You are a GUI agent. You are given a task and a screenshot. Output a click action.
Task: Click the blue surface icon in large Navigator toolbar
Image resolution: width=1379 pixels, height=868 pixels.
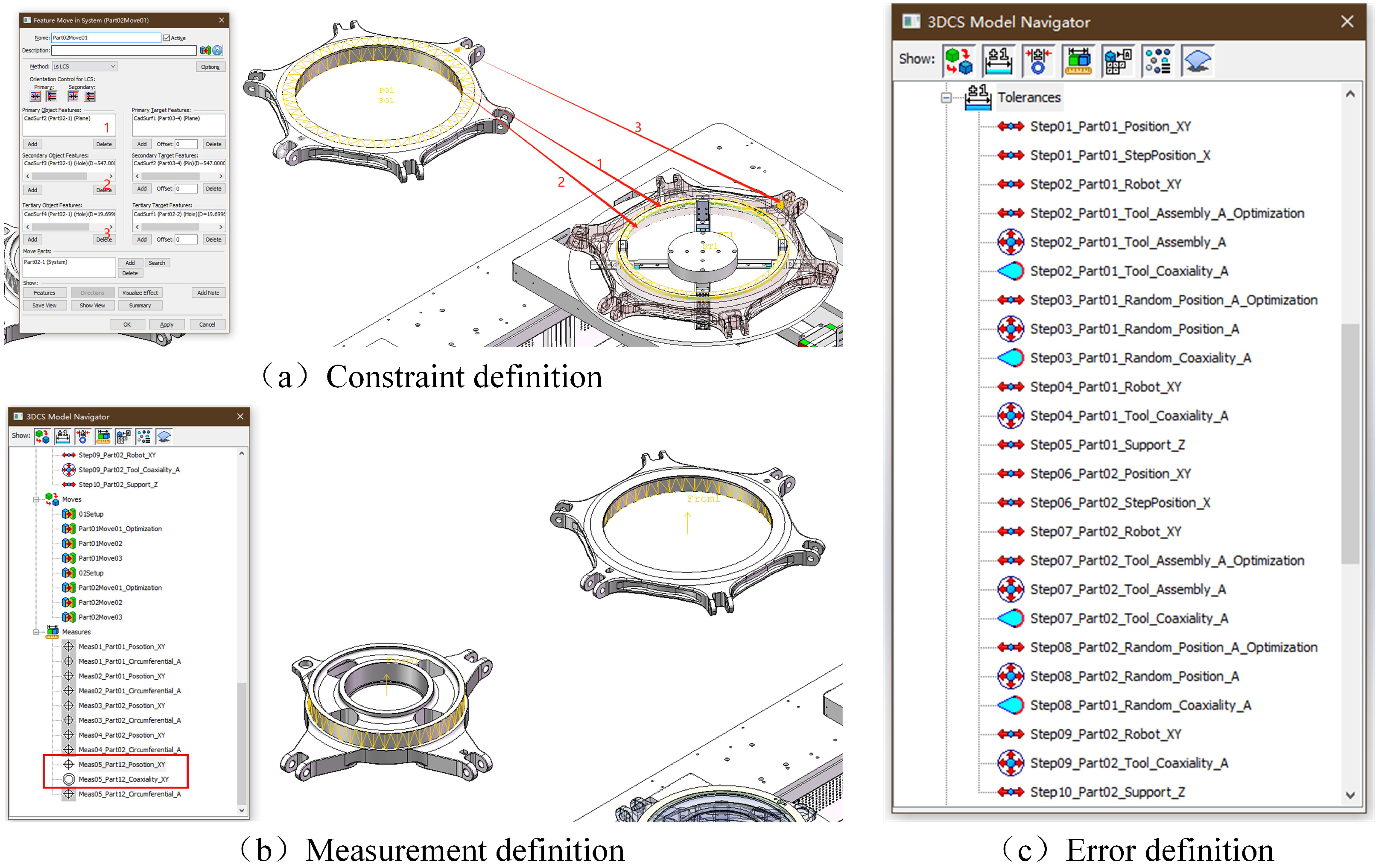(1197, 61)
